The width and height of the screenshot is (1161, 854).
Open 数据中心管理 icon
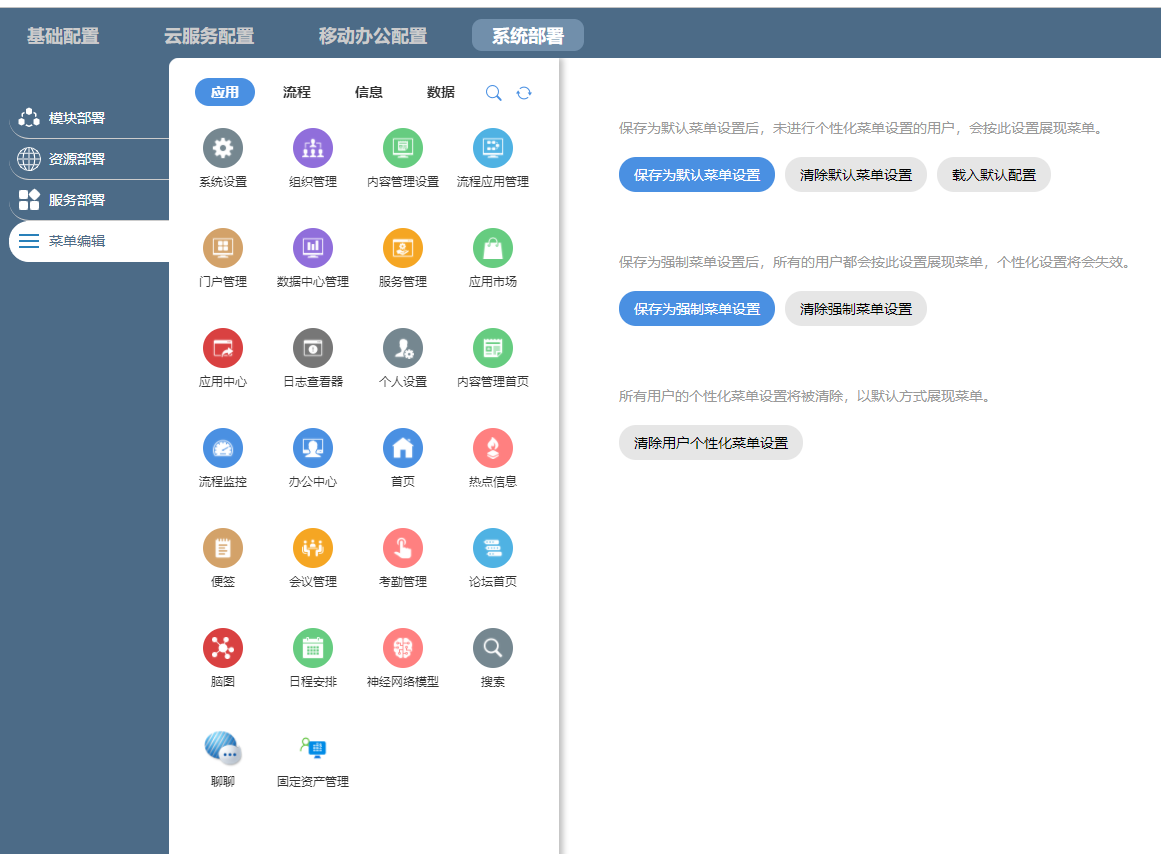tap(312, 248)
